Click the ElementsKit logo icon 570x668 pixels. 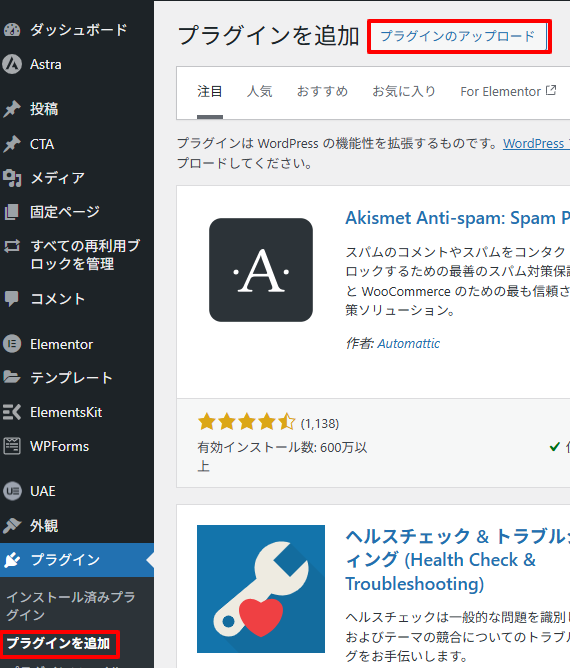click(12, 412)
